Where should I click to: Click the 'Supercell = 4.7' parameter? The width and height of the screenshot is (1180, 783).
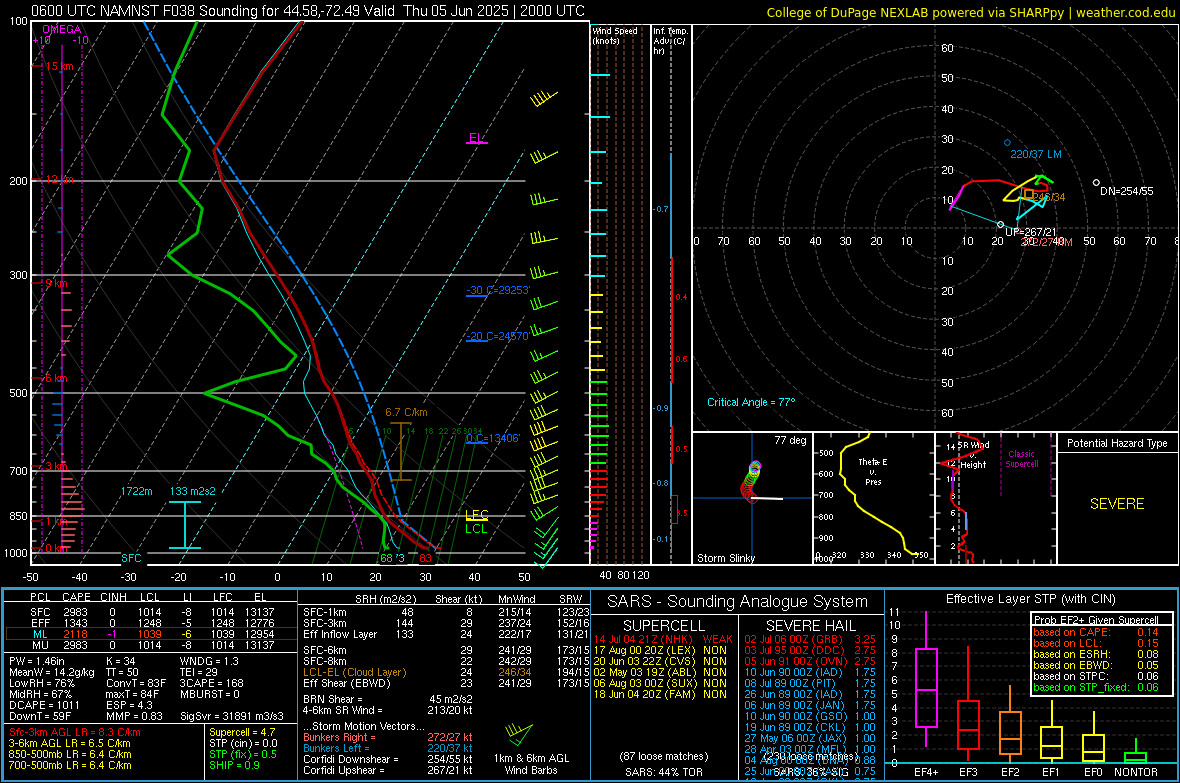click(x=242, y=732)
